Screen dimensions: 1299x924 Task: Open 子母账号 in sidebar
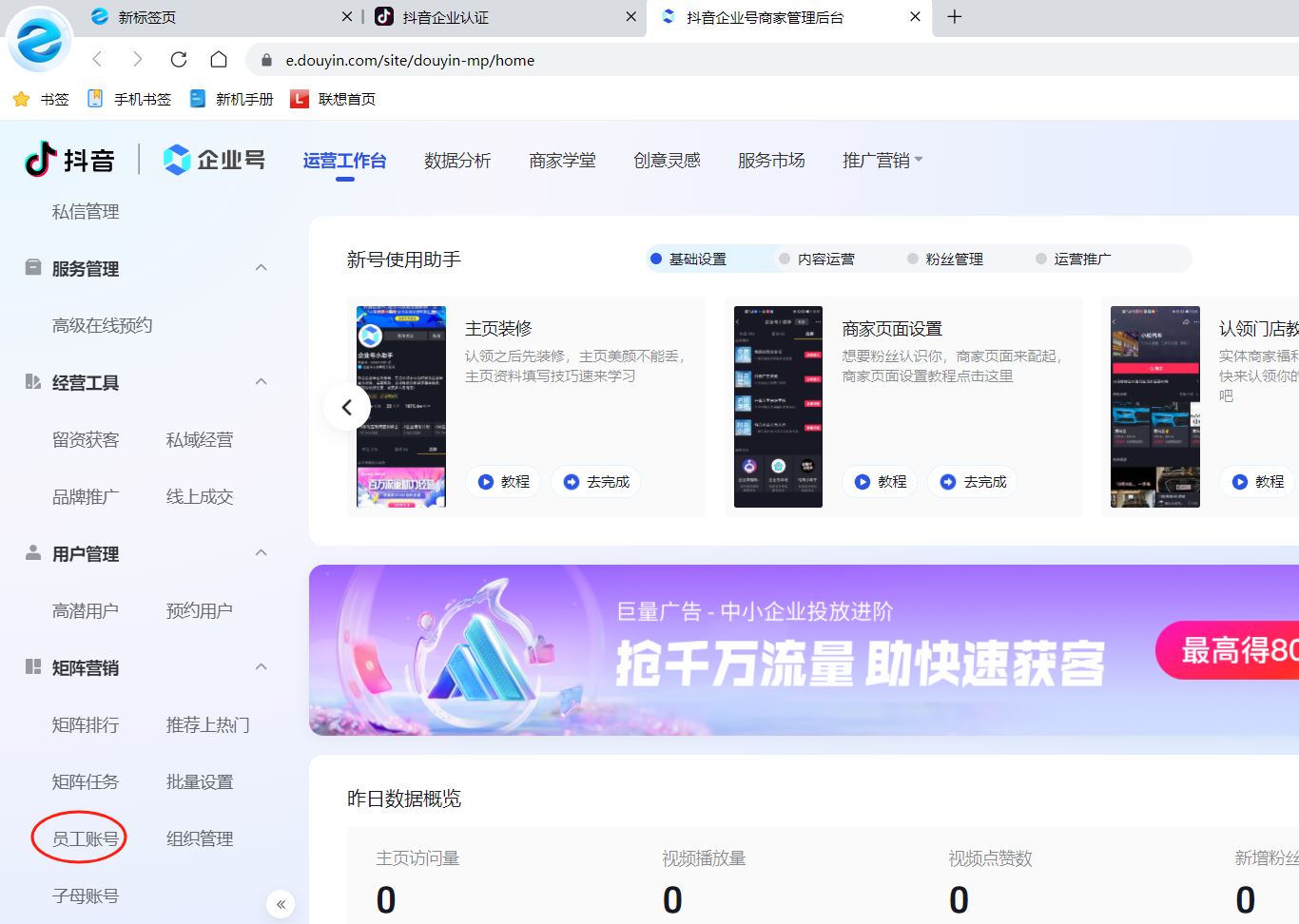(86, 896)
